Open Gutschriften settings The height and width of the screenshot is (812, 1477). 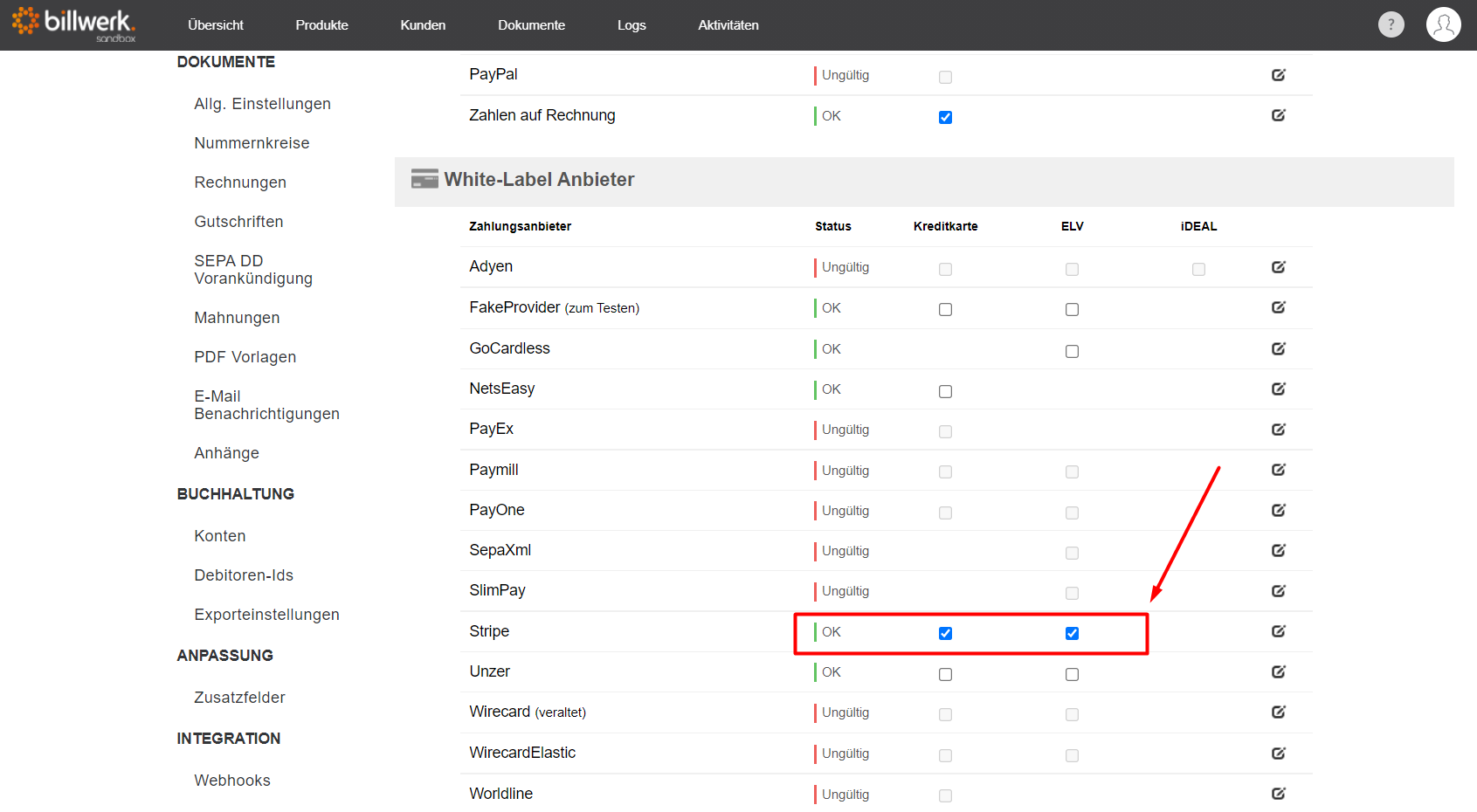coord(238,222)
